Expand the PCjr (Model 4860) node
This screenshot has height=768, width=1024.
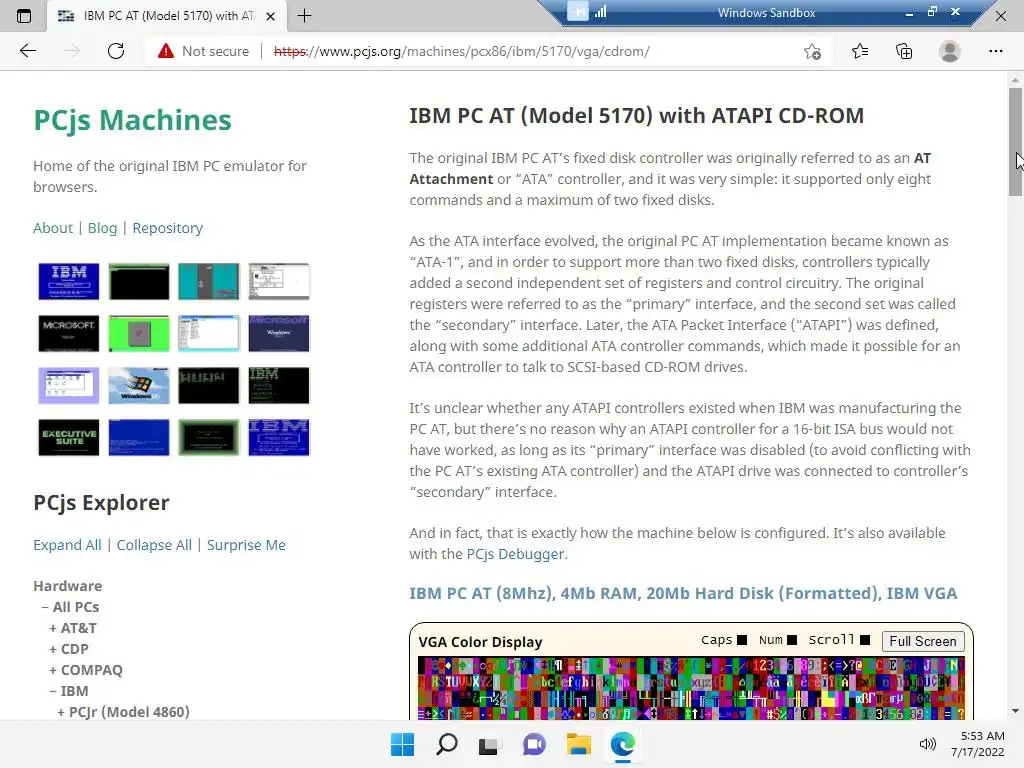click(123, 711)
